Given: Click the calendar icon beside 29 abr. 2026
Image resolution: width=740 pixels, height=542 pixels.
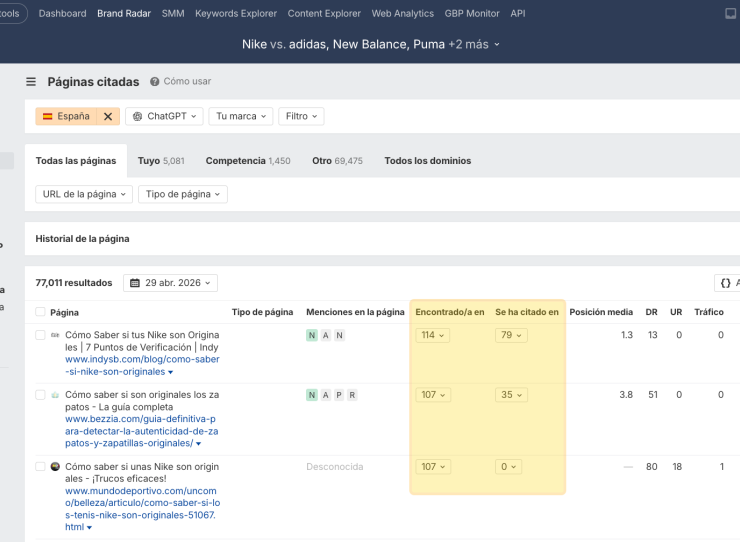Looking at the screenshot, I should pos(135,283).
